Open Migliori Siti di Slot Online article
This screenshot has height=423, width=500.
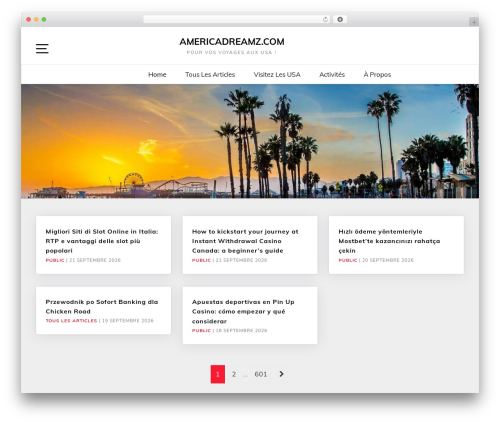click(102, 241)
